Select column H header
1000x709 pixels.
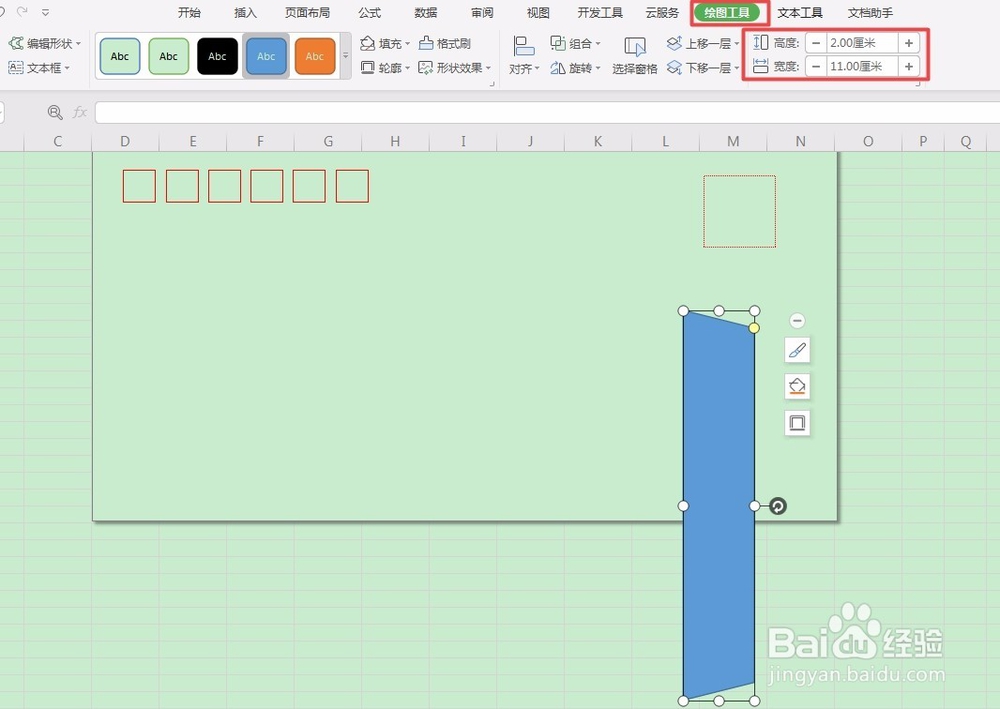[x=395, y=142]
